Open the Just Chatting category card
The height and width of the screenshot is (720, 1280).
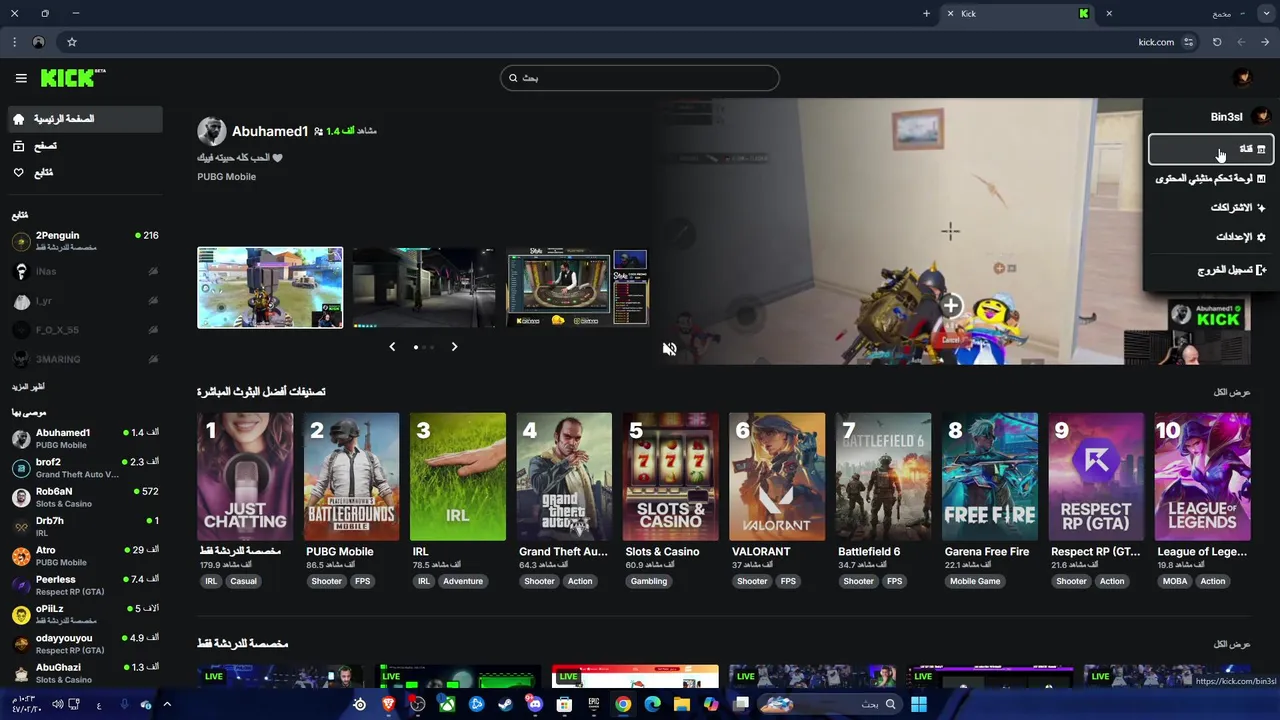click(x=245, y=477)
